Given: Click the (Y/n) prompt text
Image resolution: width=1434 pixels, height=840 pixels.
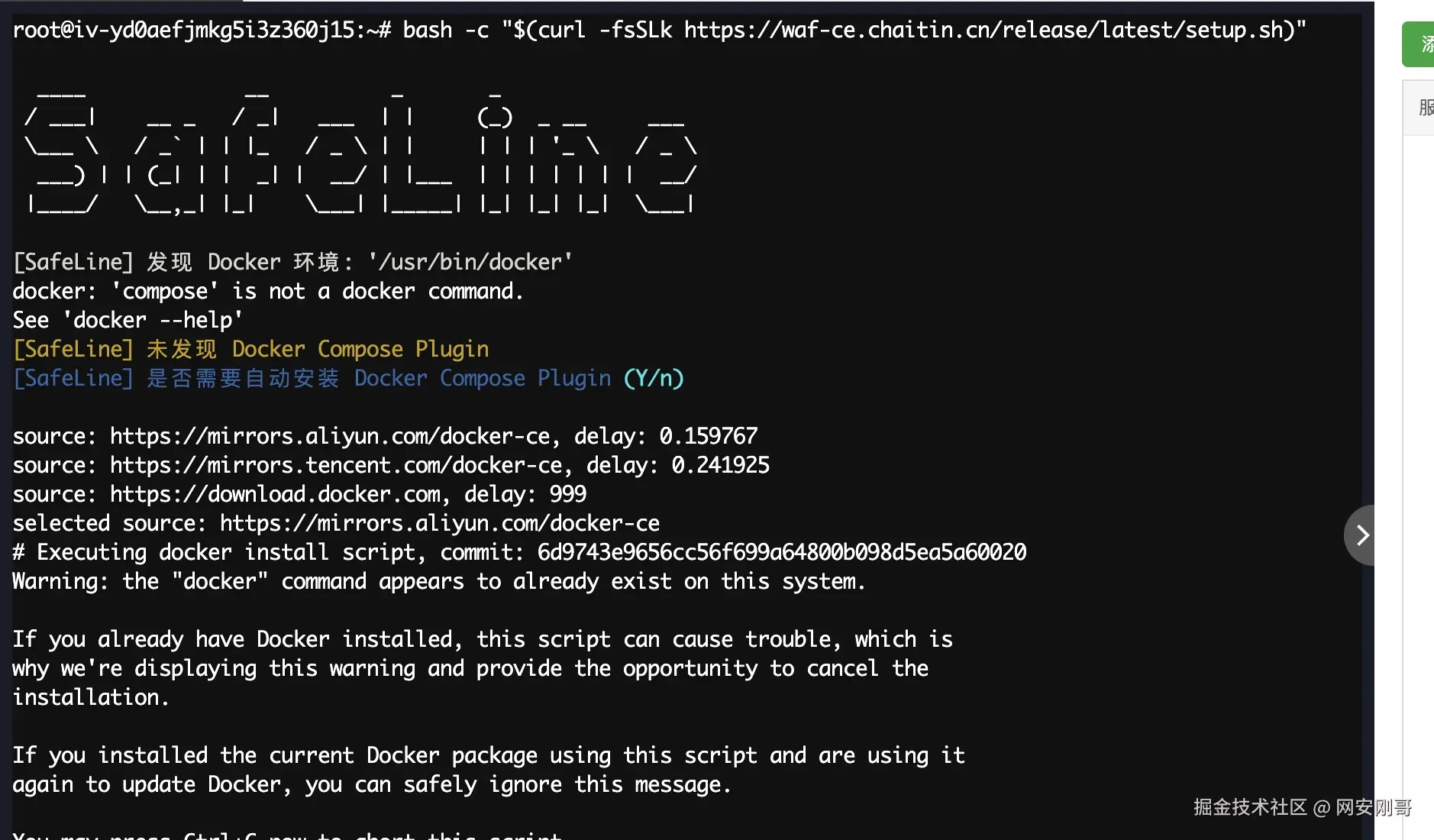Looking at the screenshot, I should pyautogui.click(x=654, y=378).
